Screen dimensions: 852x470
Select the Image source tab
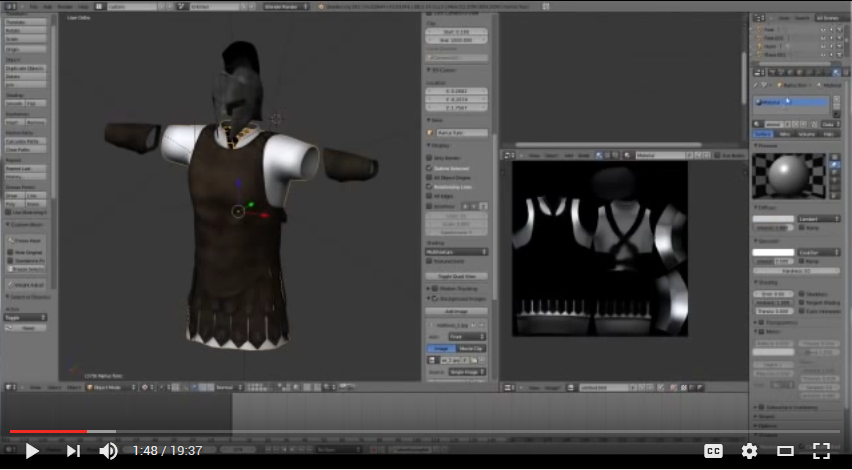point(441,348)
